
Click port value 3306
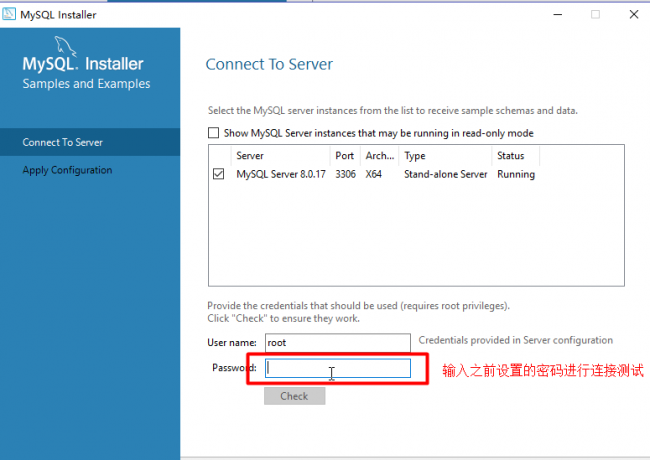pyautogui.click(x=345, y=174)
